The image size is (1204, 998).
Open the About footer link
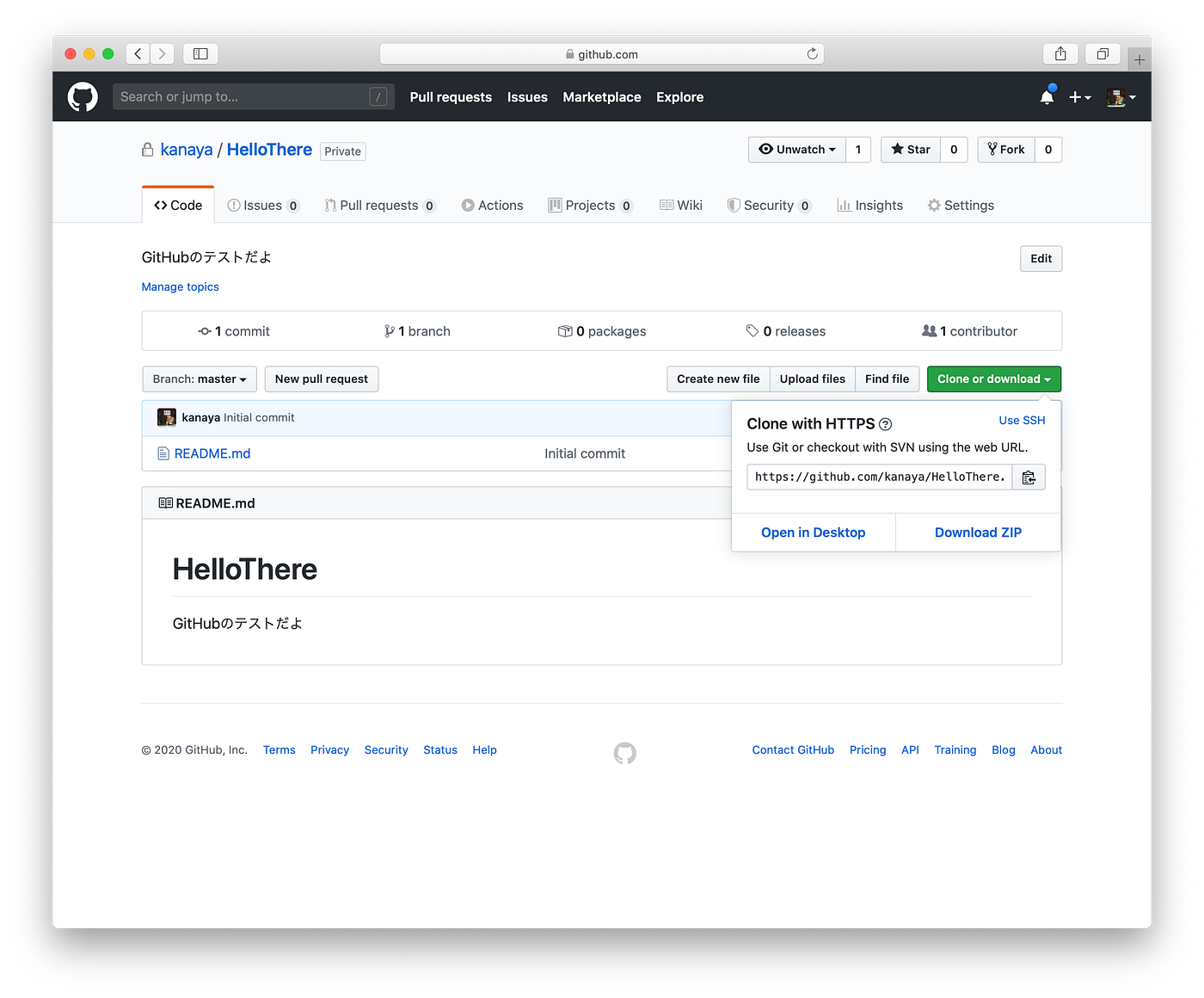1047,750
